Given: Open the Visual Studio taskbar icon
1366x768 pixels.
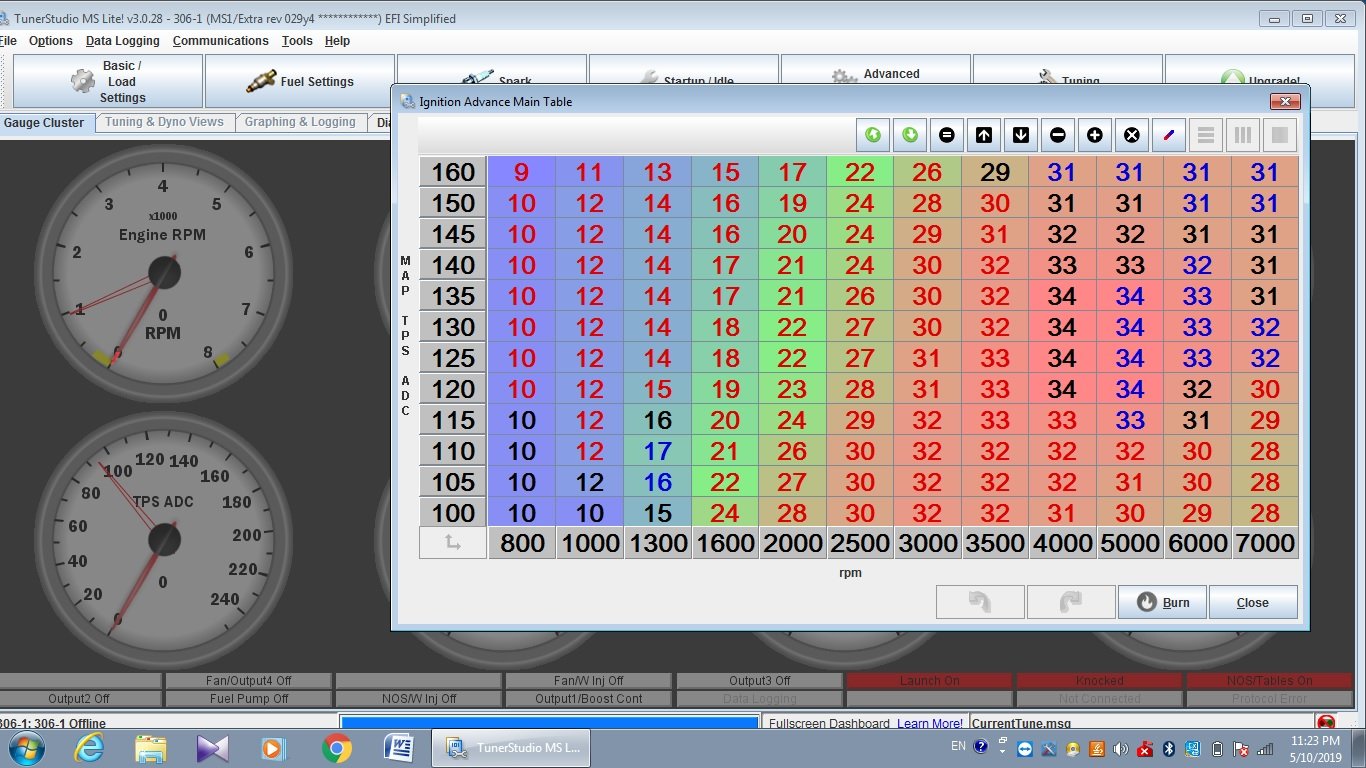Looking at the screenshot, I should (x=213, y=748).
